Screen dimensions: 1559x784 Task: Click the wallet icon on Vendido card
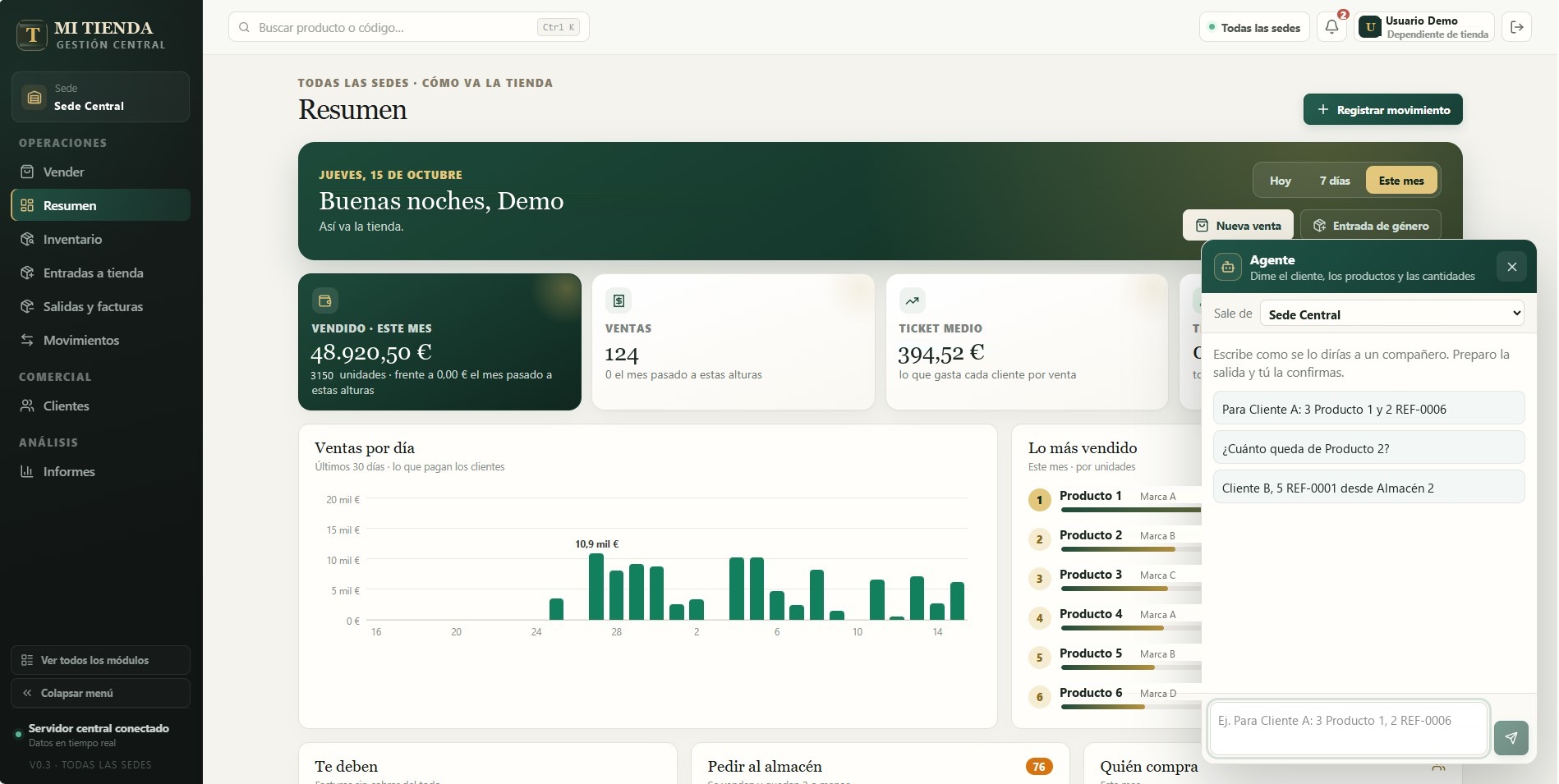(325, 300)
